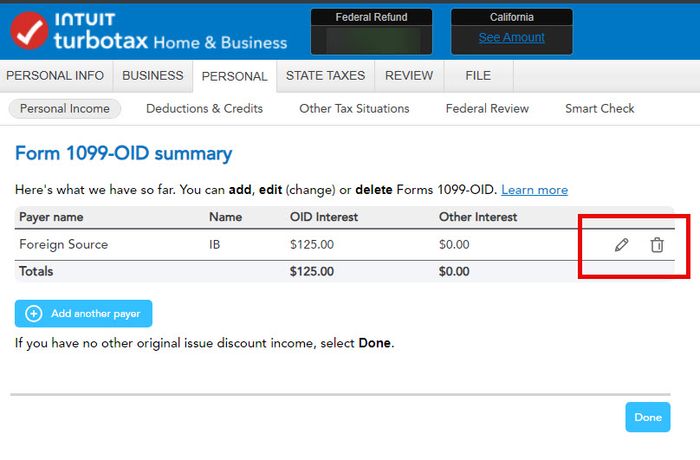Switch to the FILE tab
Image resolution: width=700 pixels, height=460 pixels.
[x=478, y=76]
